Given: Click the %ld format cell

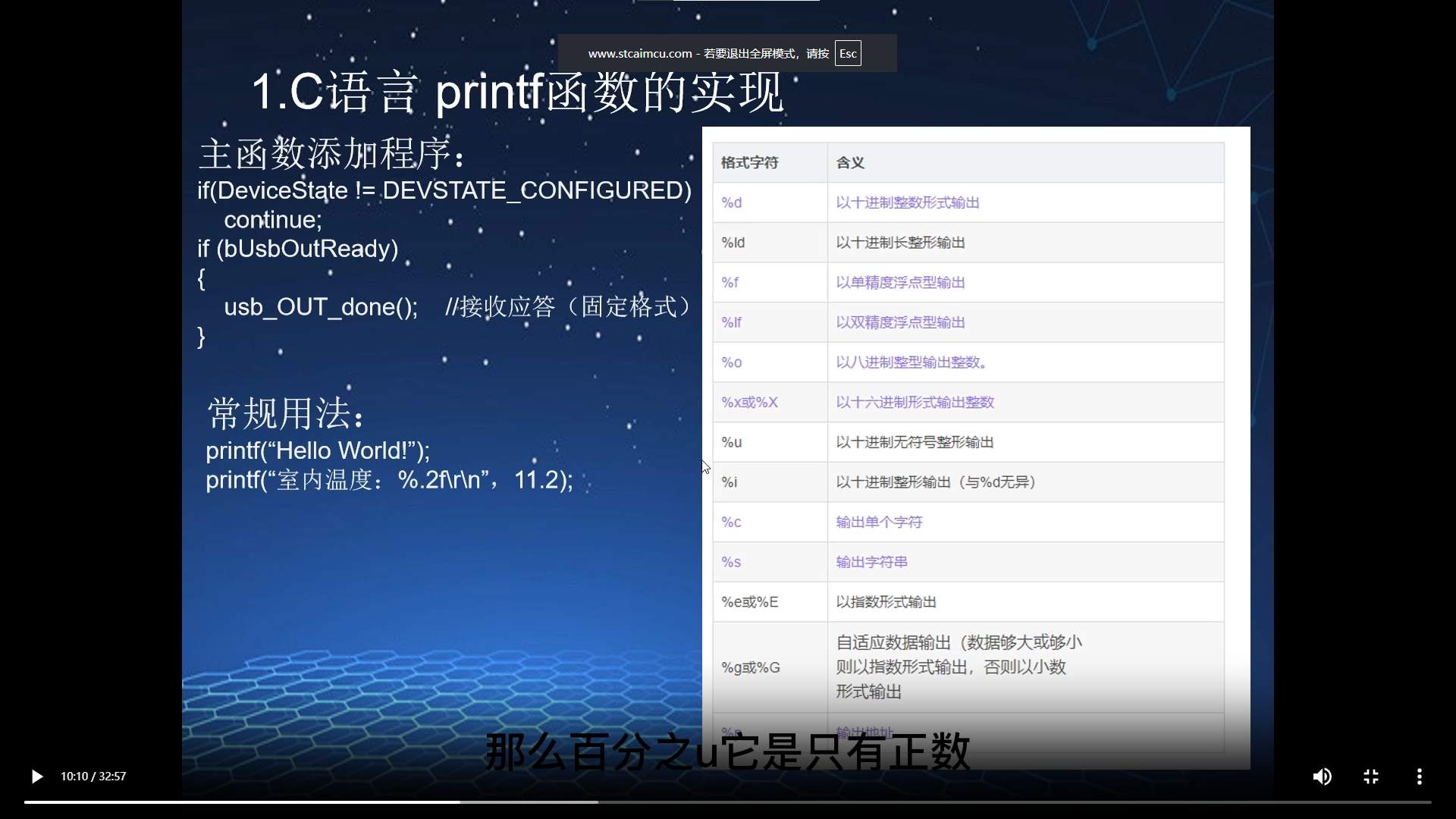Looking at the screenshot, I should pyautogui.click(x=770, y=243).
